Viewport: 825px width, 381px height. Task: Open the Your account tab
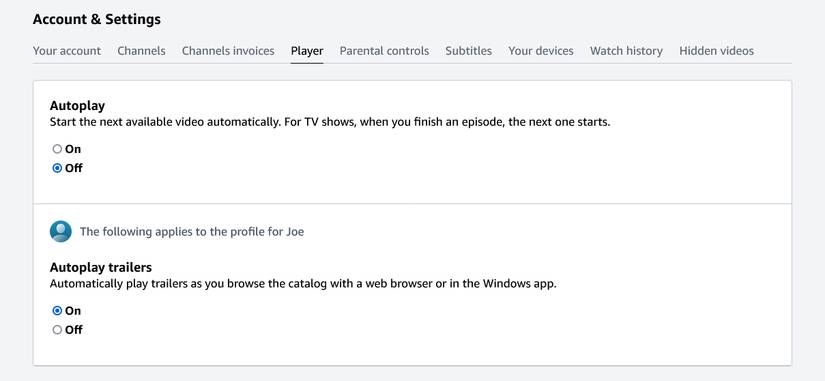[67, 51]
